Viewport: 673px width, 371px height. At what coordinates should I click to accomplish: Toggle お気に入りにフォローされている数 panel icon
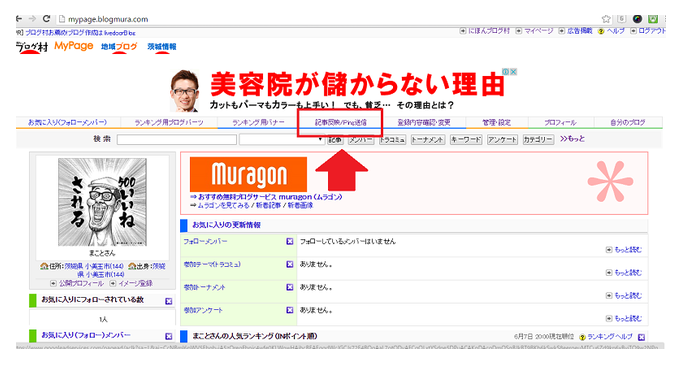tap(169, 301)
